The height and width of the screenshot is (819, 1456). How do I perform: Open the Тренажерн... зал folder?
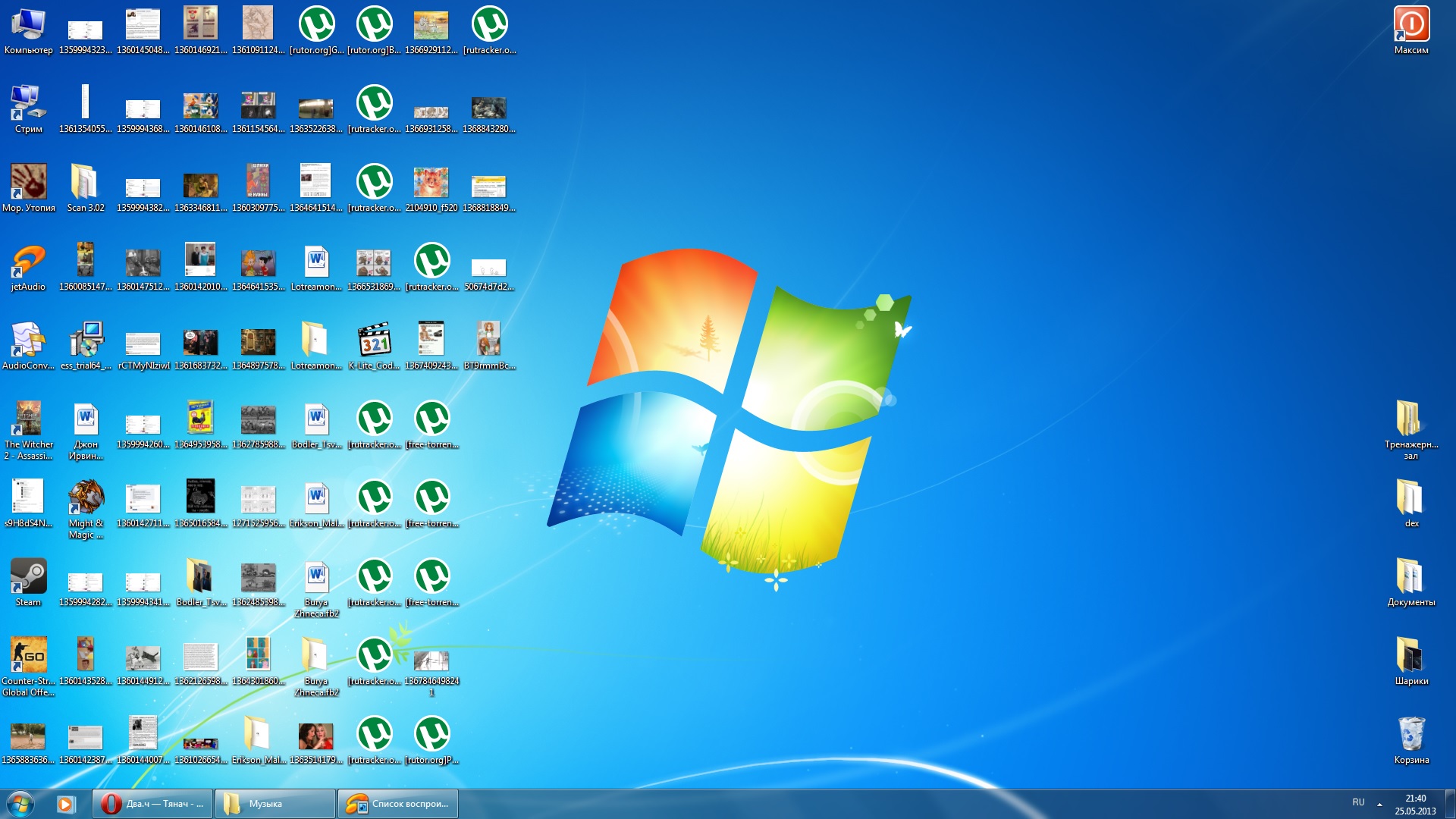pos(1411,430)
